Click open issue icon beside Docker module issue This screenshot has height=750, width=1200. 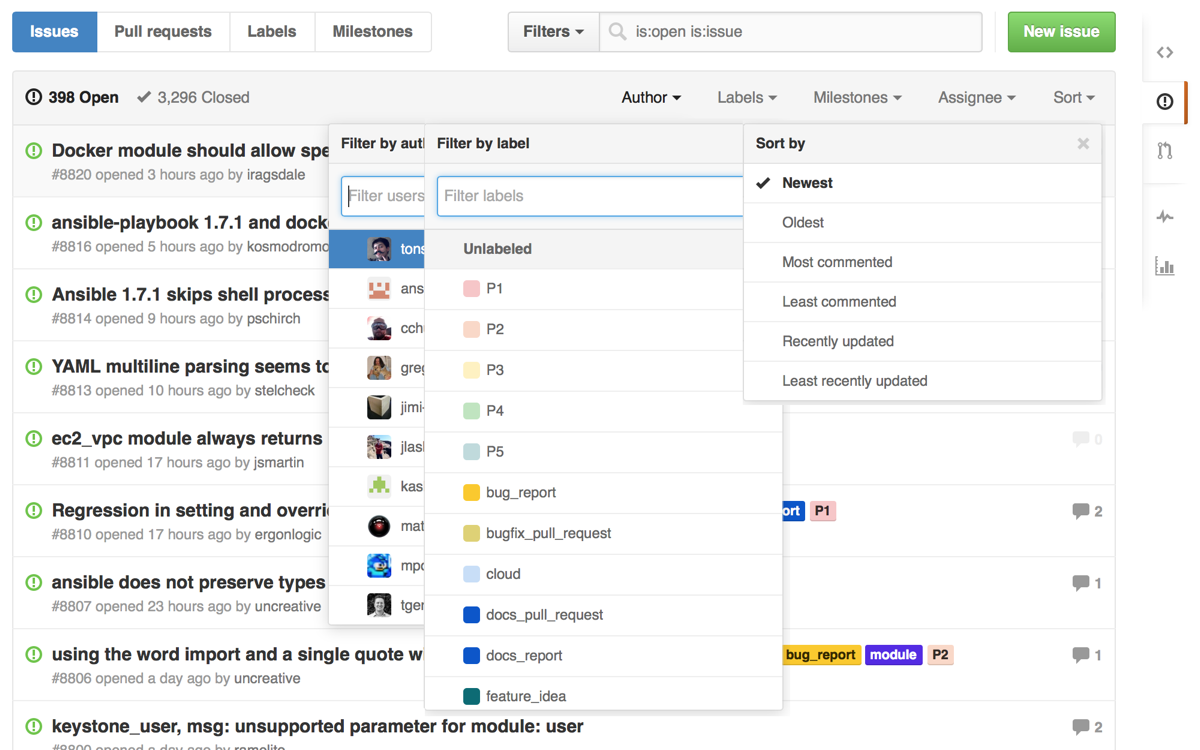[34, 151]
